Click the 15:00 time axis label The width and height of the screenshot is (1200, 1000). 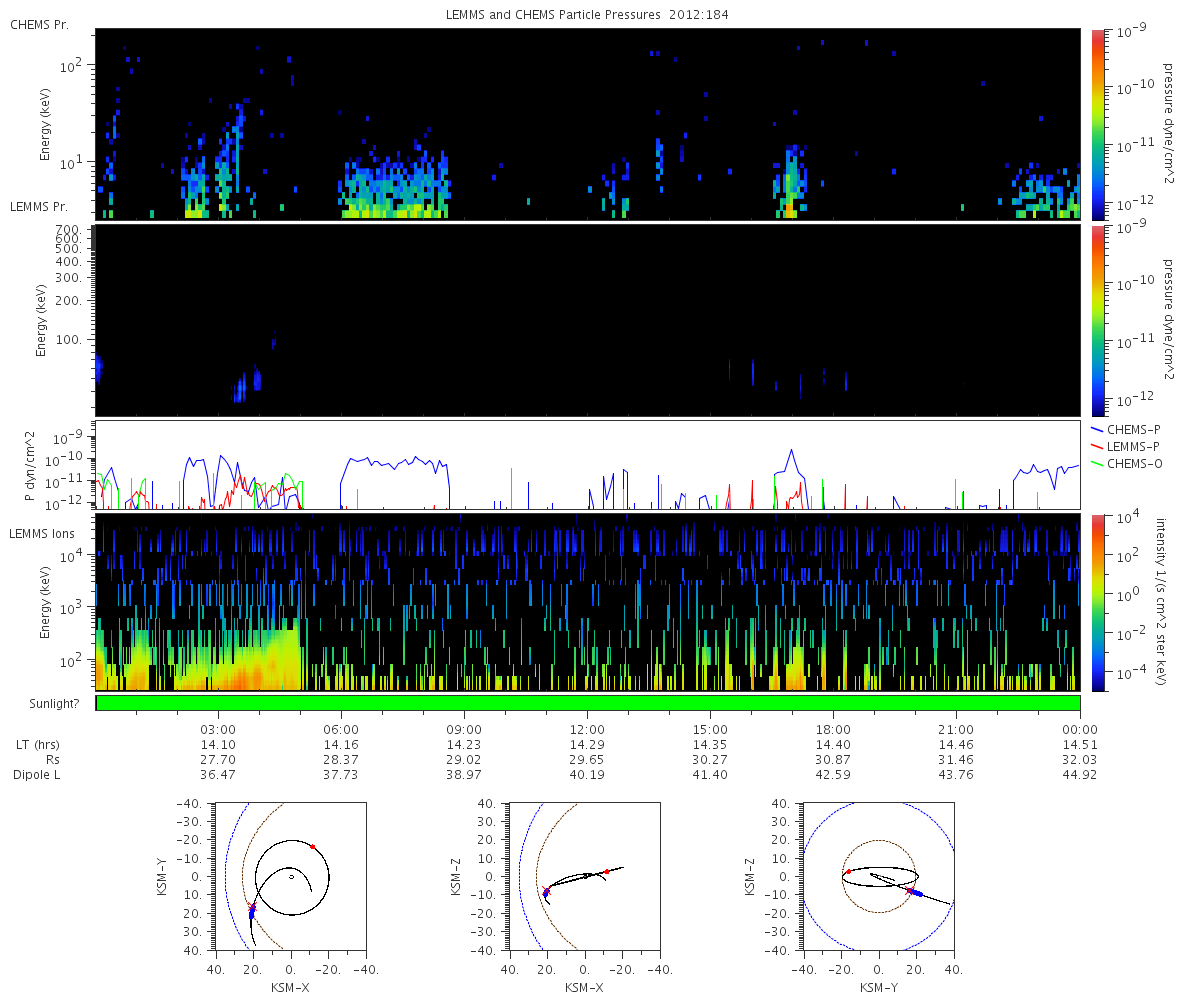[710, 728]
